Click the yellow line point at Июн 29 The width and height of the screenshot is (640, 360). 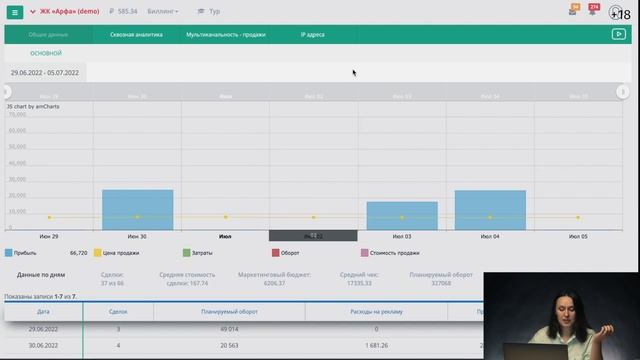(49, 218)
